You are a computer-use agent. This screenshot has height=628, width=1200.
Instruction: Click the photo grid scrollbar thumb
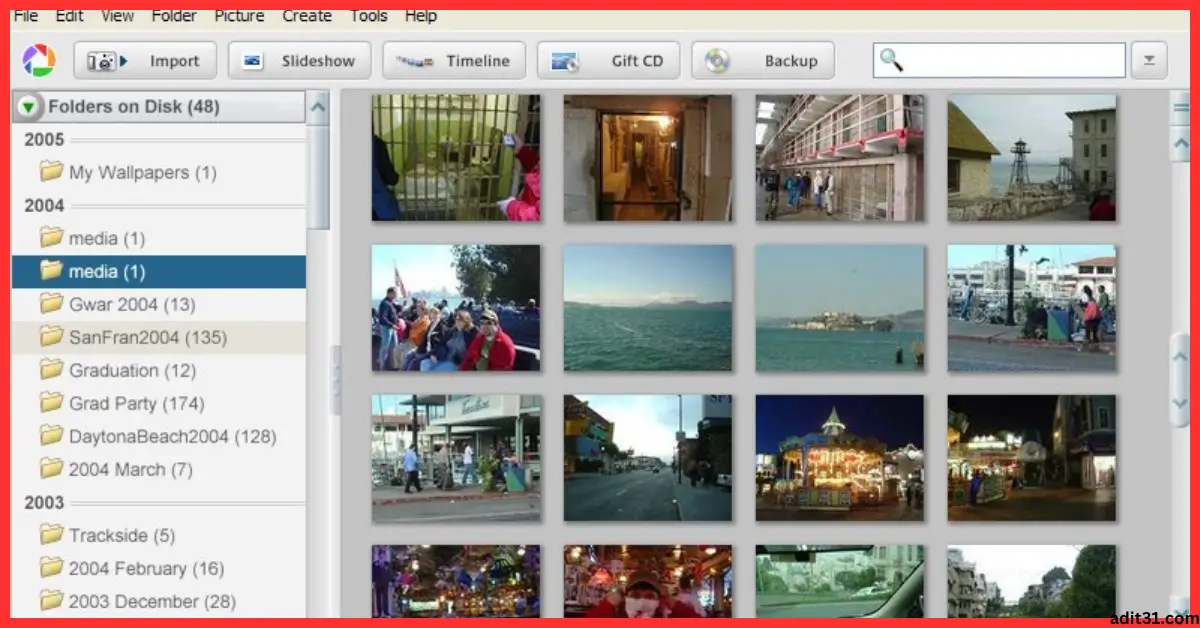tap(1181, 379)
